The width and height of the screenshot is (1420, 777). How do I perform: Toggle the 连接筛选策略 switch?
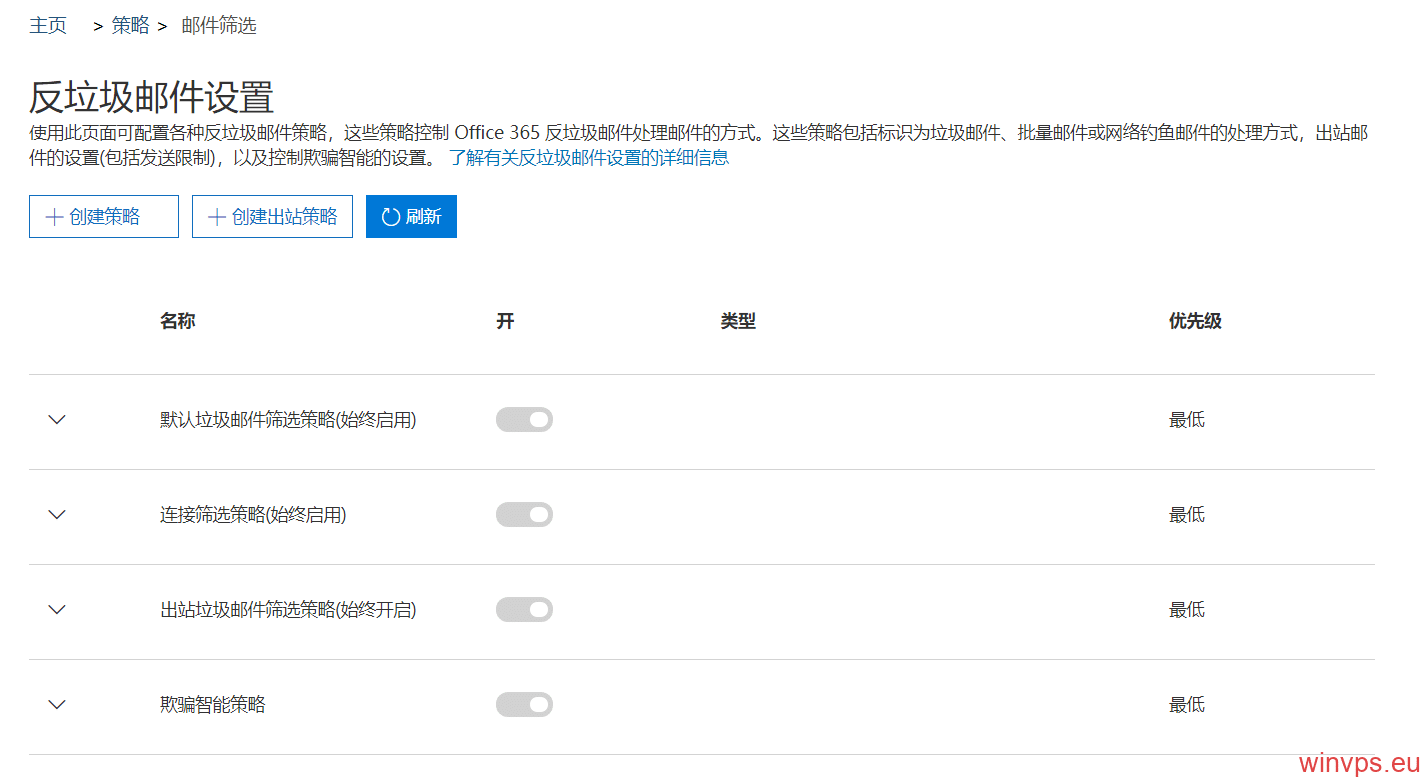coord(524,515)
